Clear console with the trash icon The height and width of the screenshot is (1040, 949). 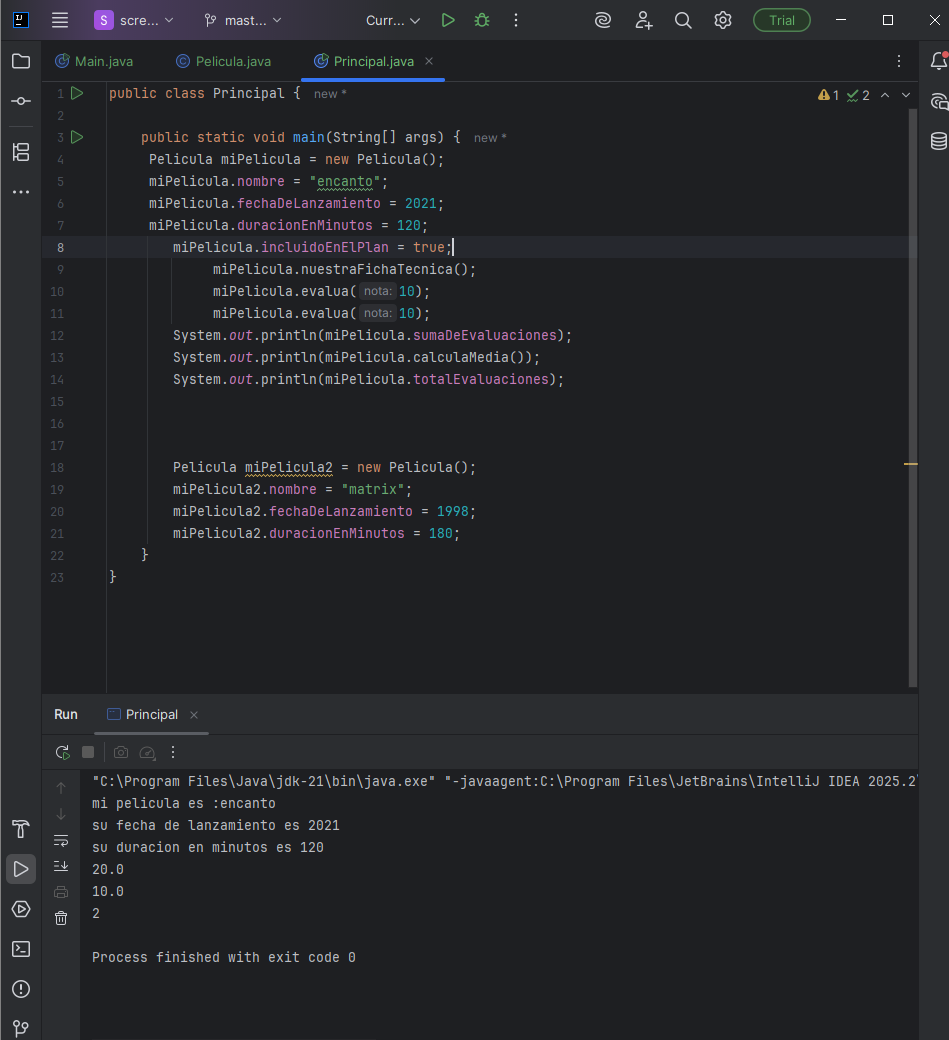click(61, 918)
